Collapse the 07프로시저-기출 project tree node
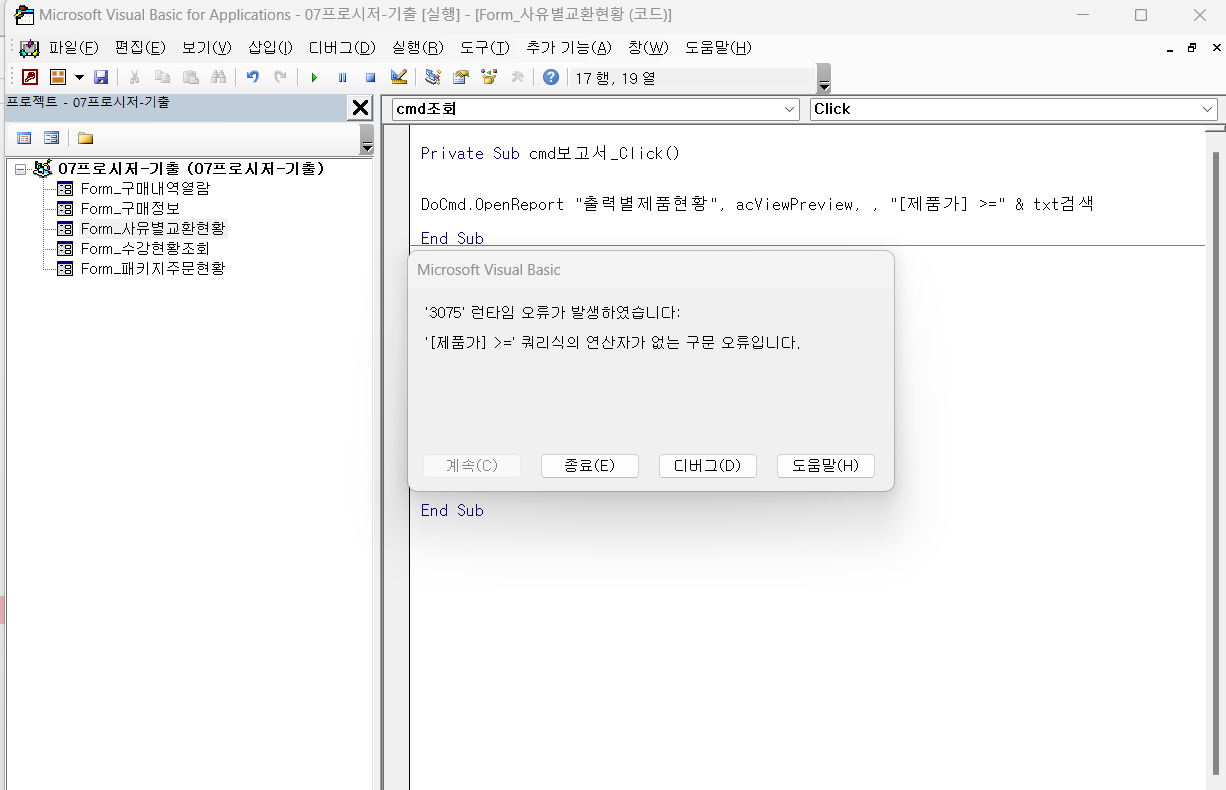The width and height of the screenshot is (1226, 790). (21, 169)
